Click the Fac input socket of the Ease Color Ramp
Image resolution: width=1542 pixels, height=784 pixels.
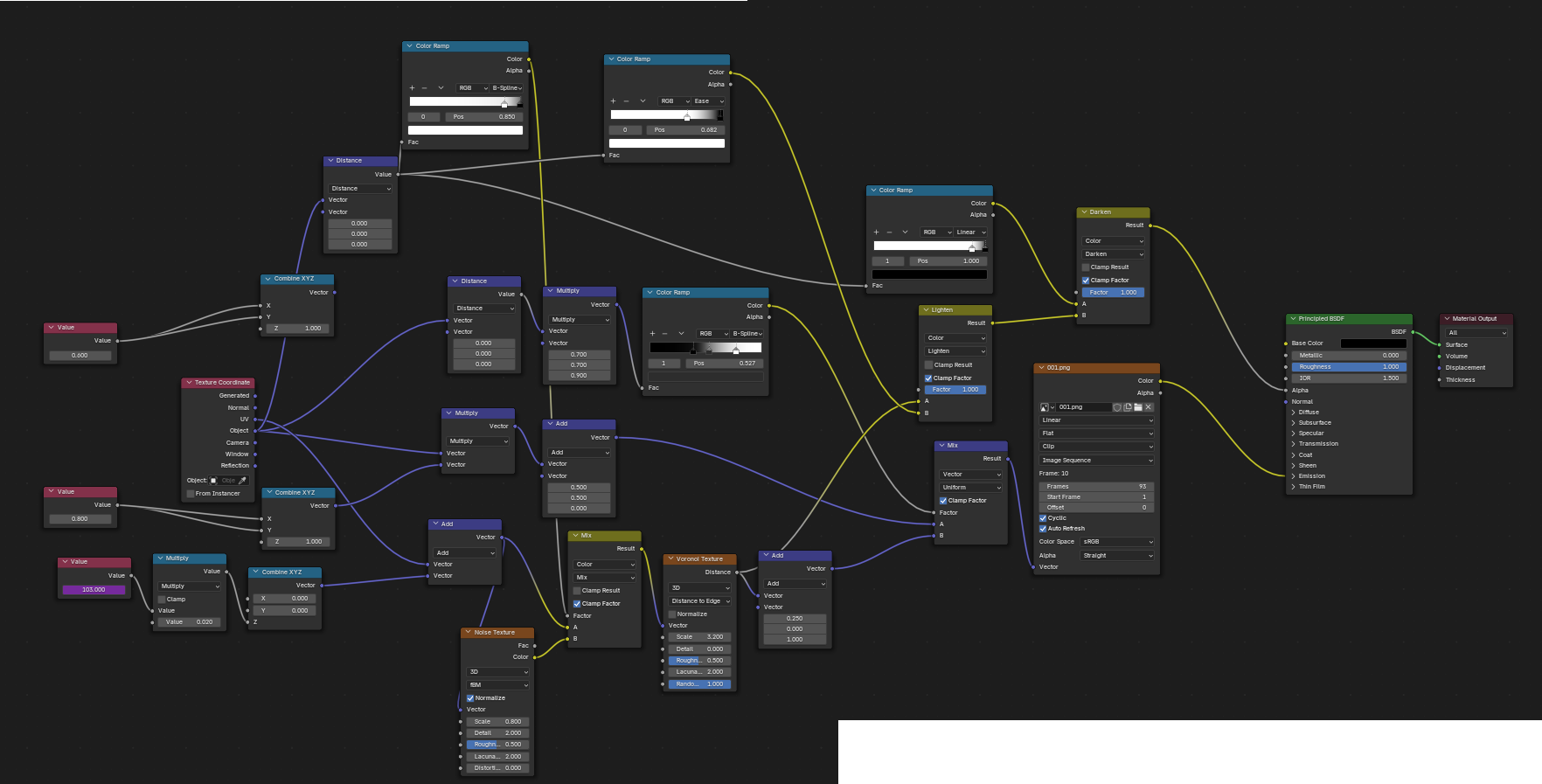(x=604, y=156)
